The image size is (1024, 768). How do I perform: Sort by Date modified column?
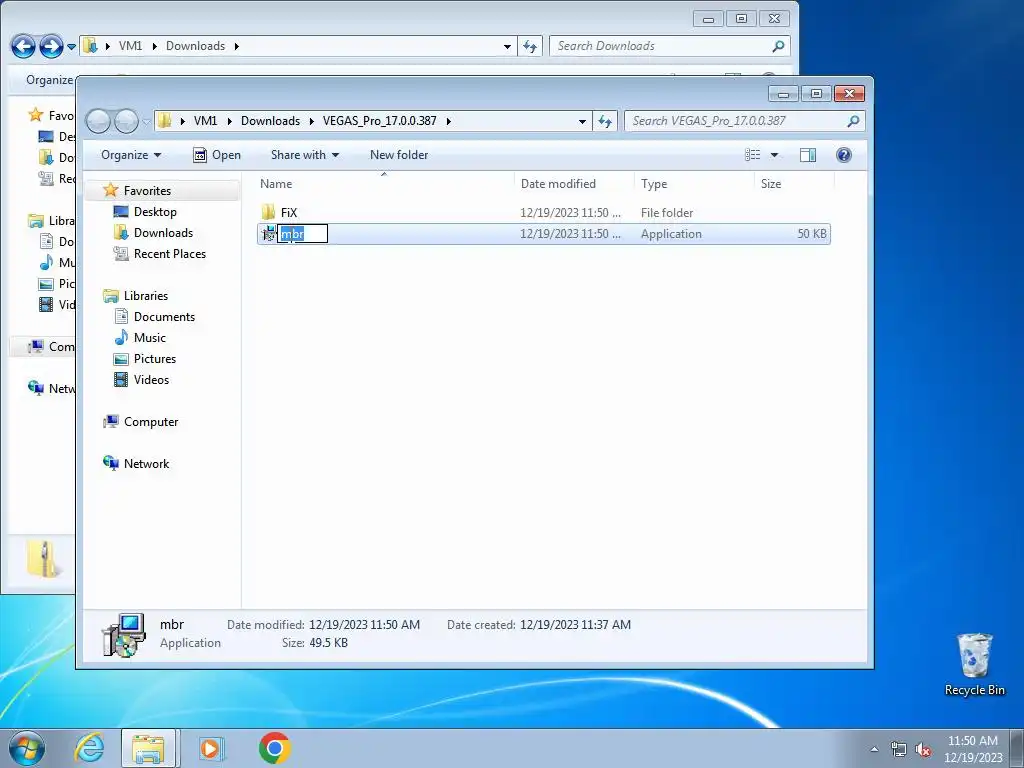pyautogui.click(x=558, y=184)
